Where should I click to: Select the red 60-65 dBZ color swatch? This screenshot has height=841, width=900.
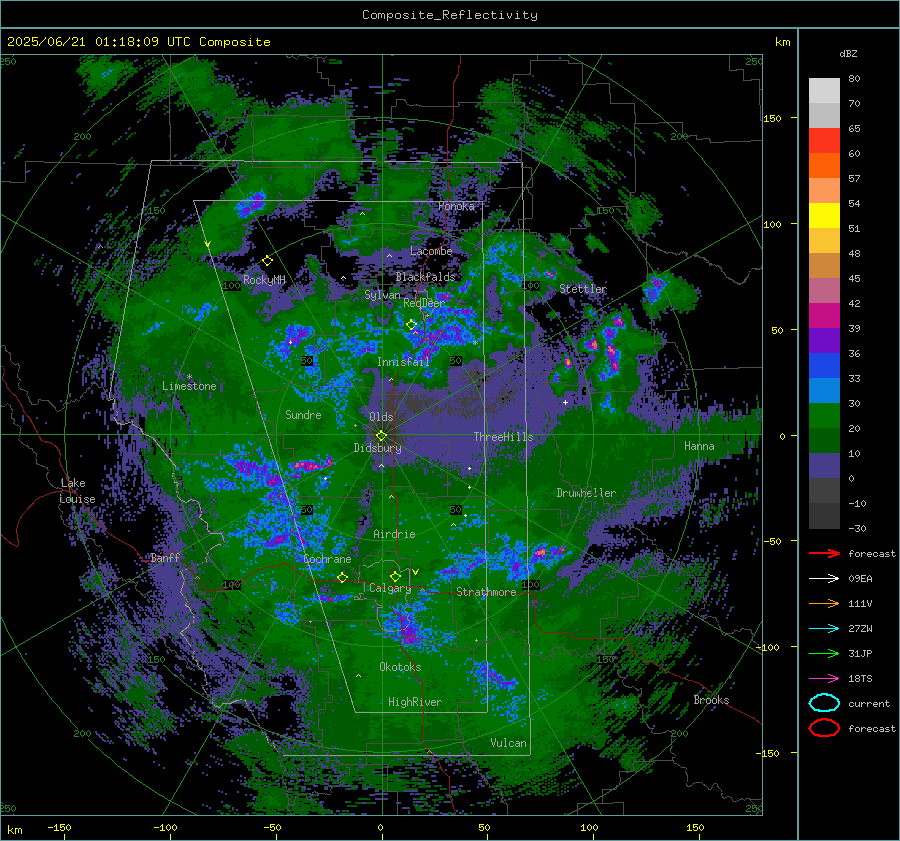(824, 141)
